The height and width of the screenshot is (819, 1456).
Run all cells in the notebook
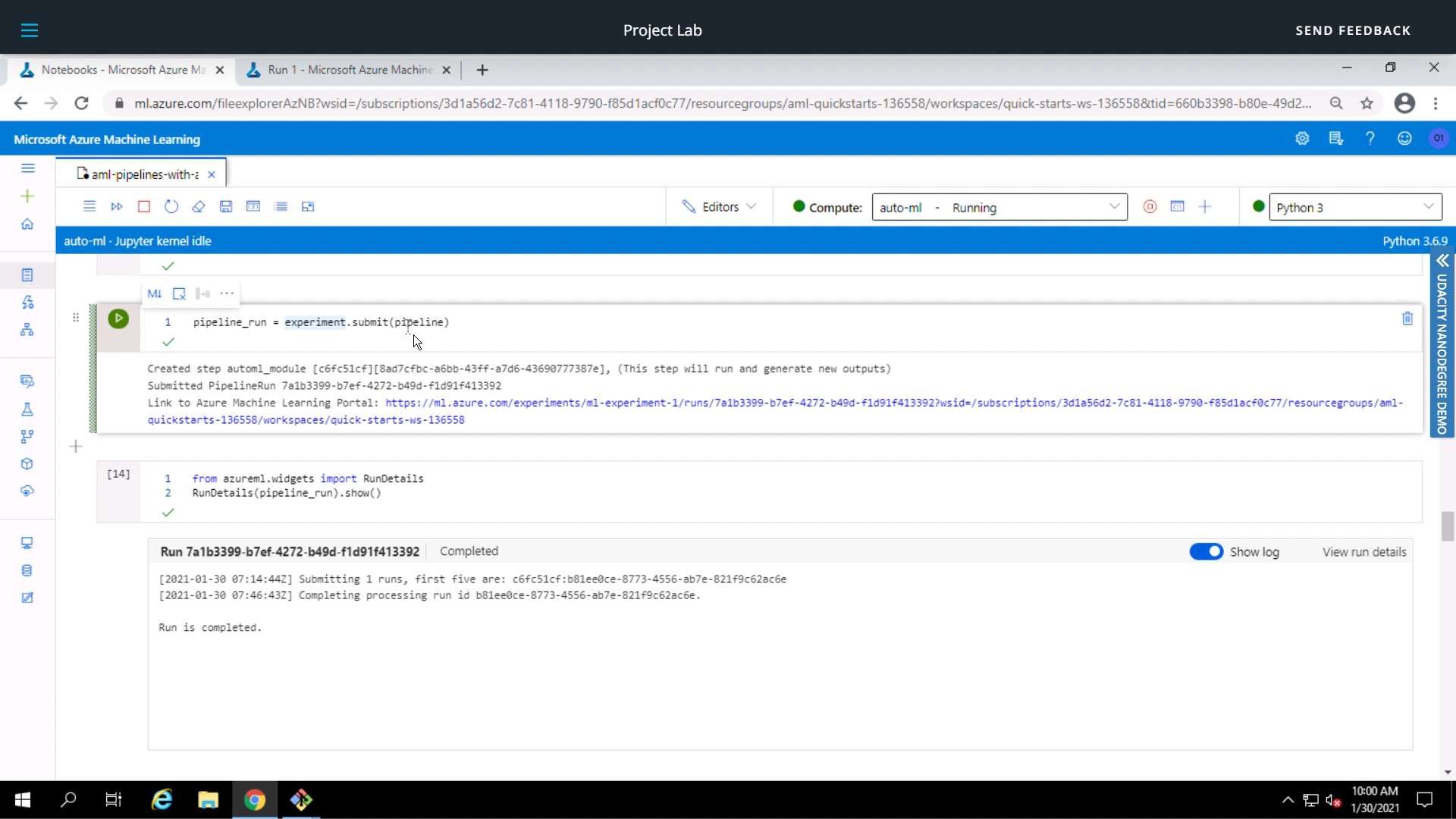pyautogui.click(x=117, y=206)
